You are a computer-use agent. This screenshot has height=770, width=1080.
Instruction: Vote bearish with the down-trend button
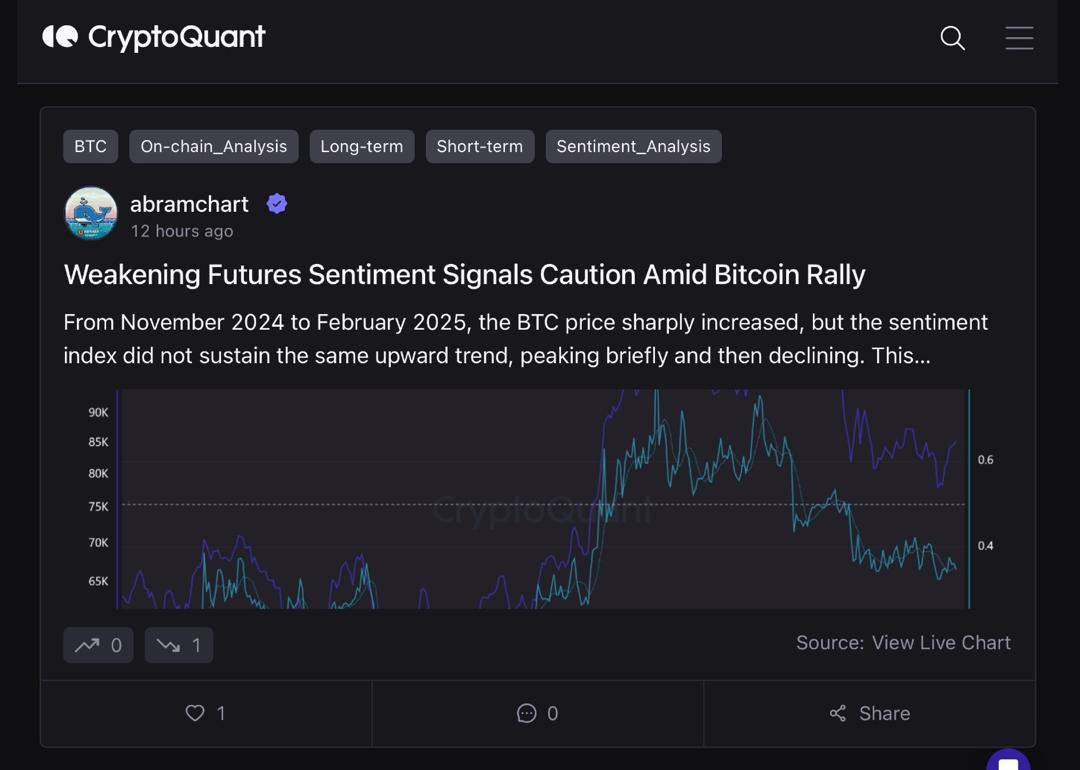point(179,645)
